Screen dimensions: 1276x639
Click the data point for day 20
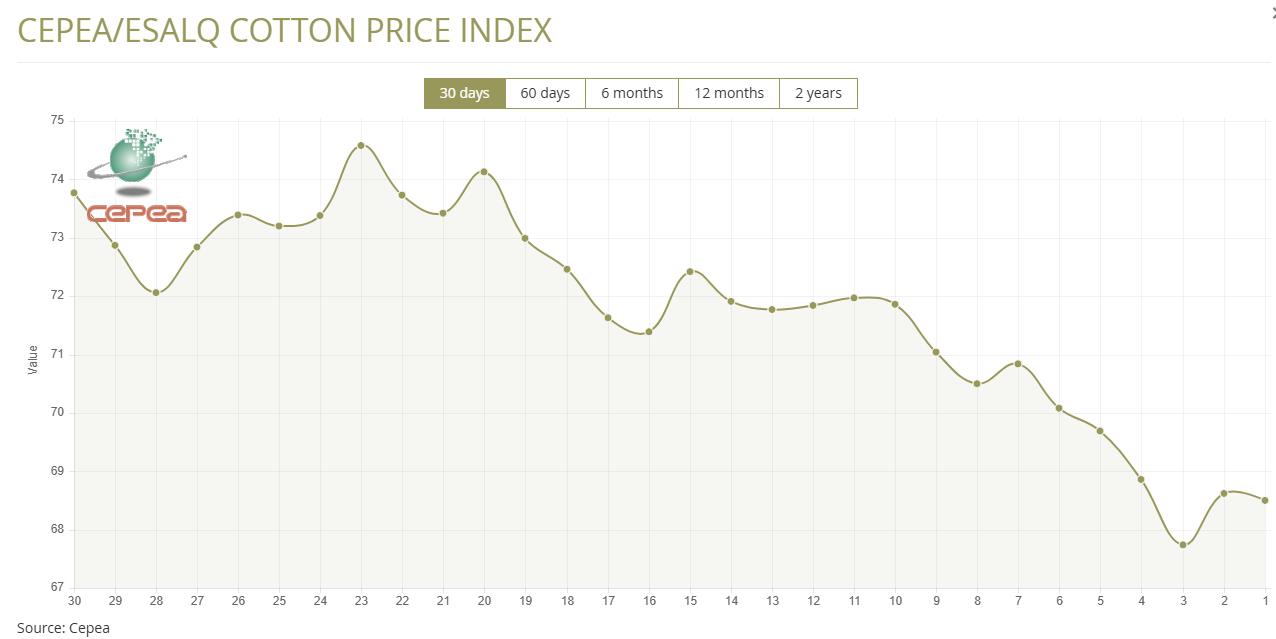(x=484, y=172)
